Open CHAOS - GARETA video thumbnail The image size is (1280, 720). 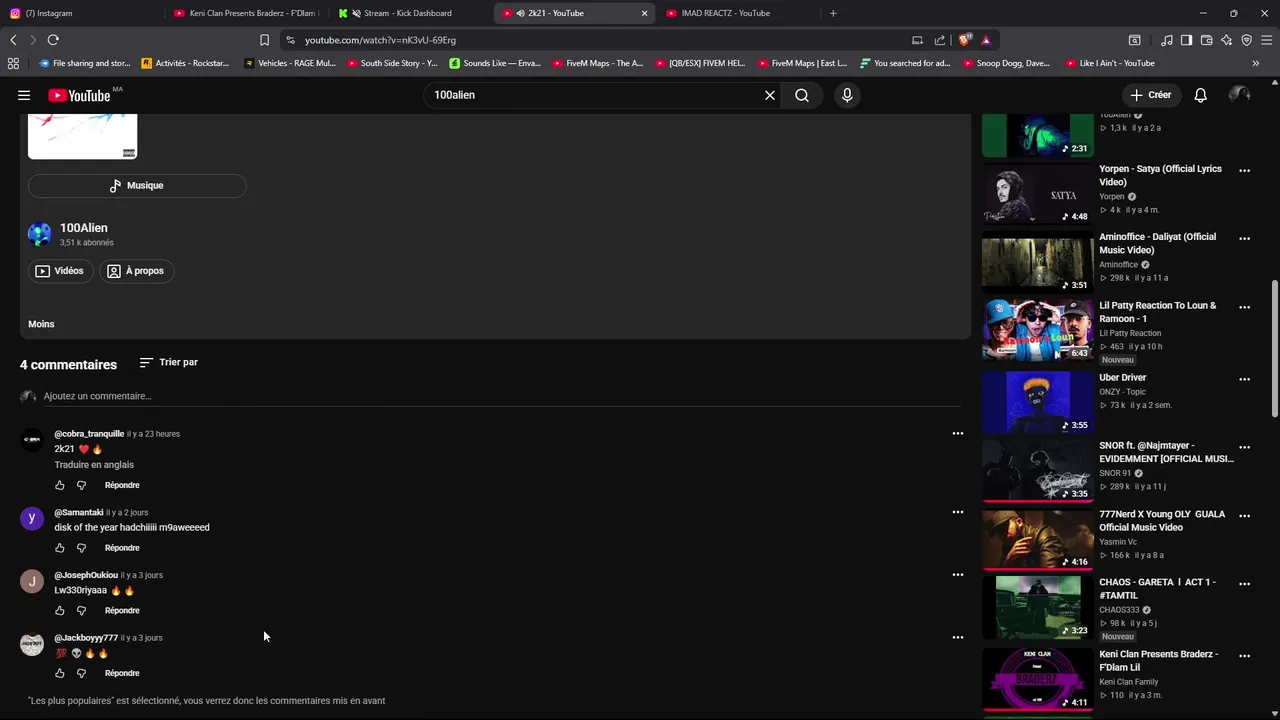click(x=1037, y=607)
